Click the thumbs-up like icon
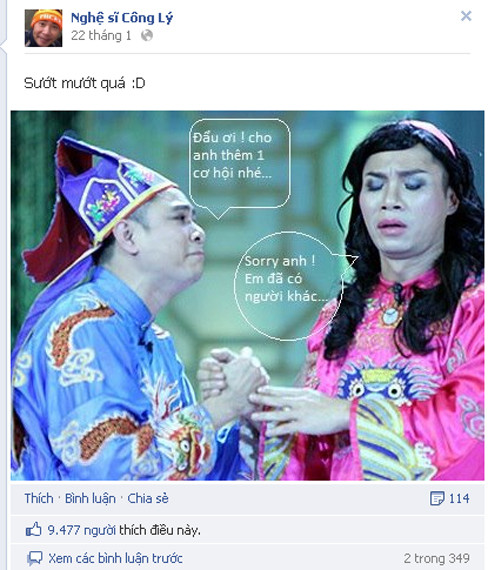Viewport: 488px width, 570px height. point(33,530)
